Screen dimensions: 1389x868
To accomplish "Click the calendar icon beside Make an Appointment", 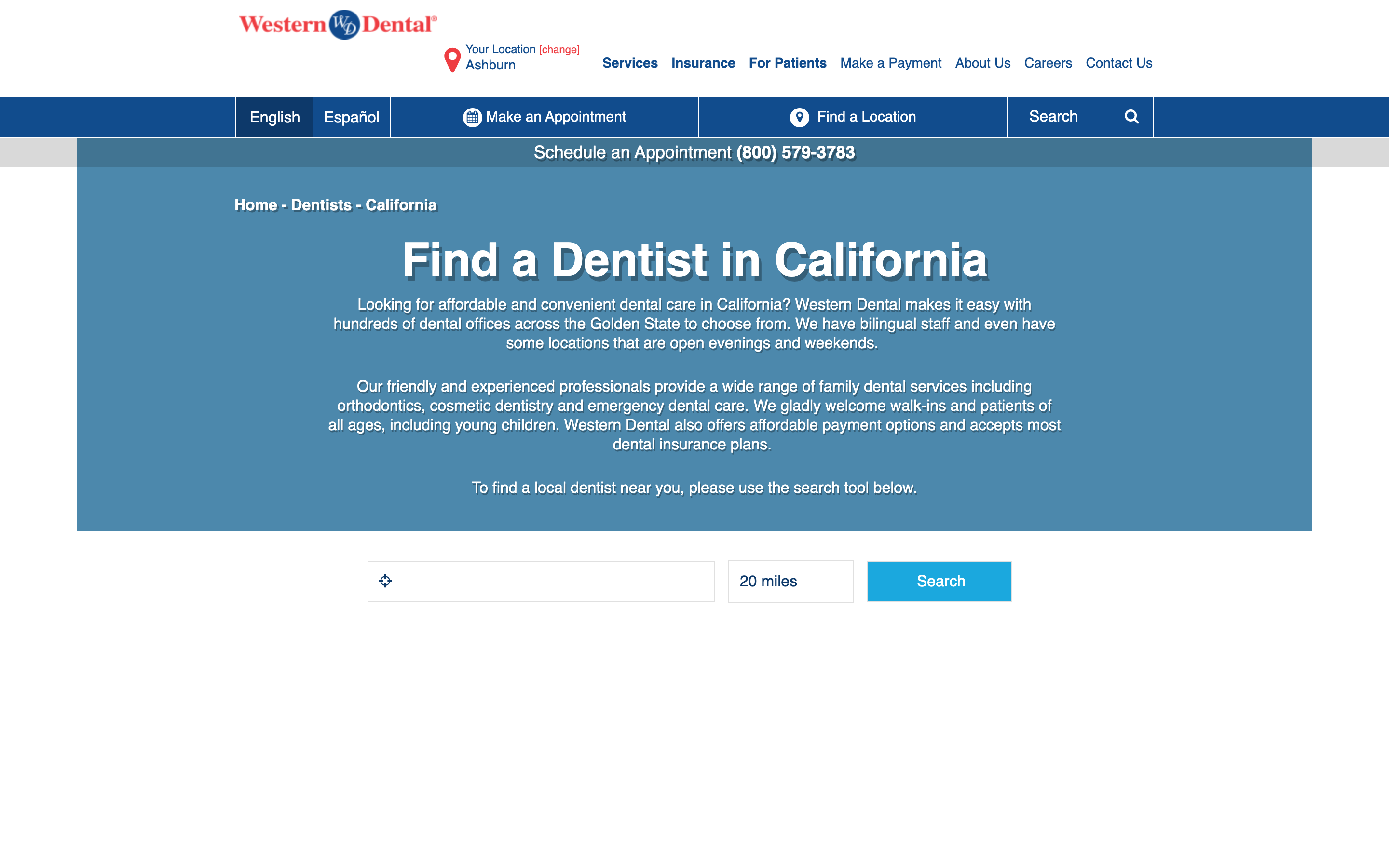I will click(x=472, y=117).
